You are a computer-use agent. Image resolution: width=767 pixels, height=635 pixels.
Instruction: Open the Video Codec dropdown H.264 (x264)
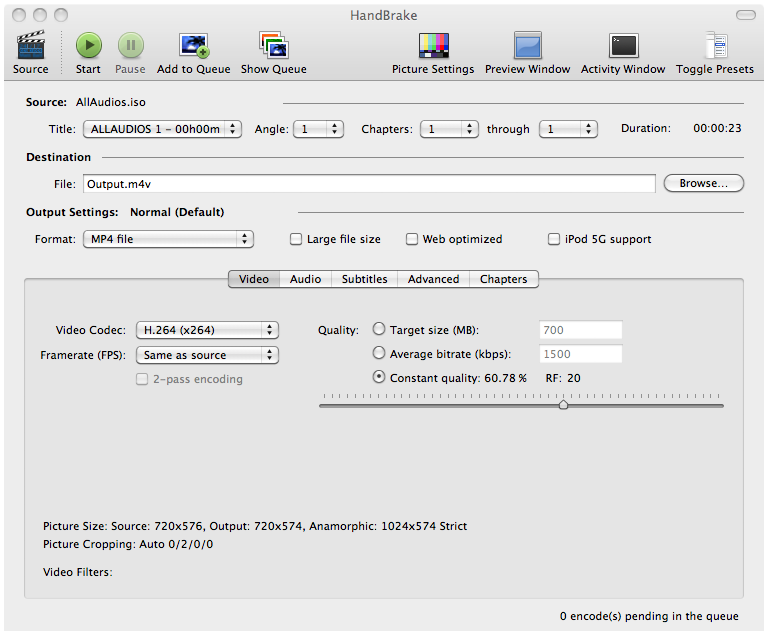[207, 330]
